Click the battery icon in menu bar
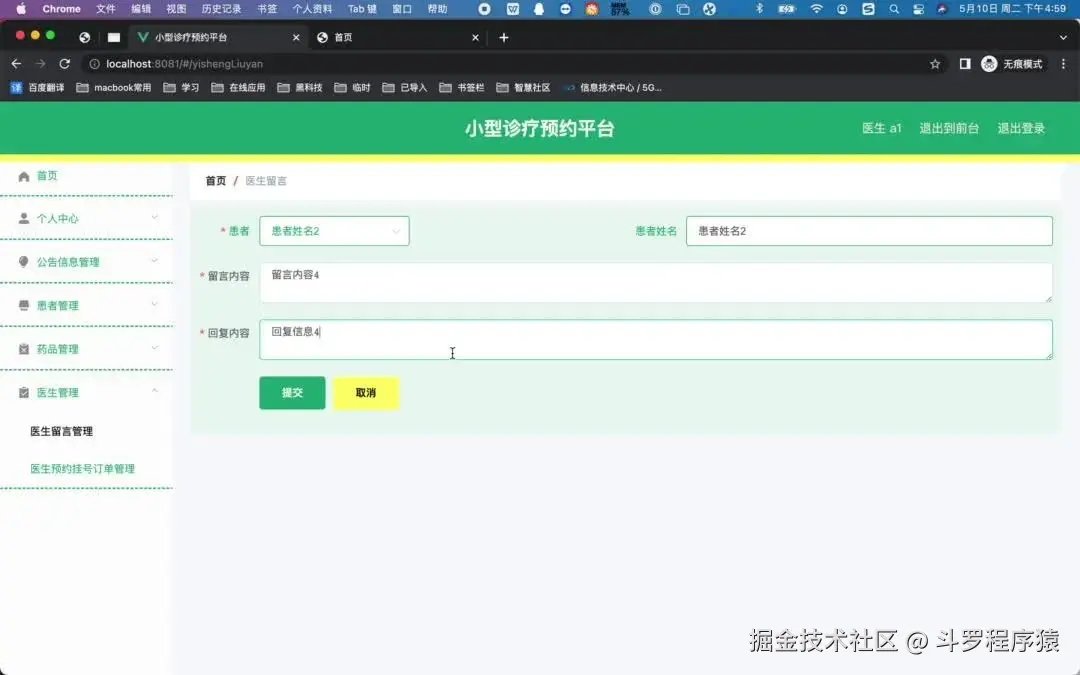 [x=787, y=9]
